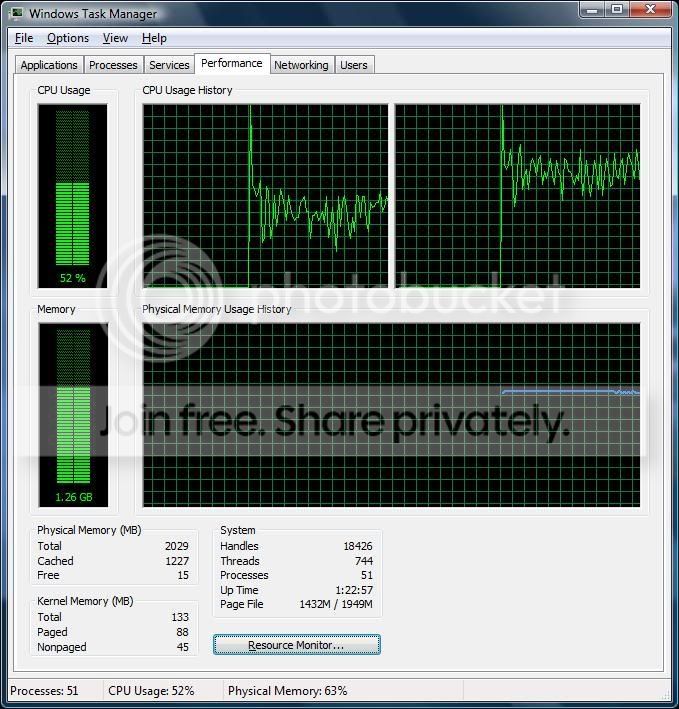Close the Task Manager window
This screenshot has width=679, height=709.
(651, 9)
